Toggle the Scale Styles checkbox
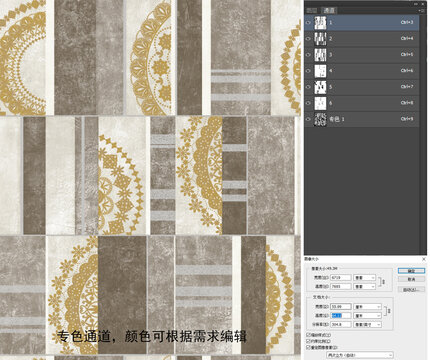 click(308, 335)
